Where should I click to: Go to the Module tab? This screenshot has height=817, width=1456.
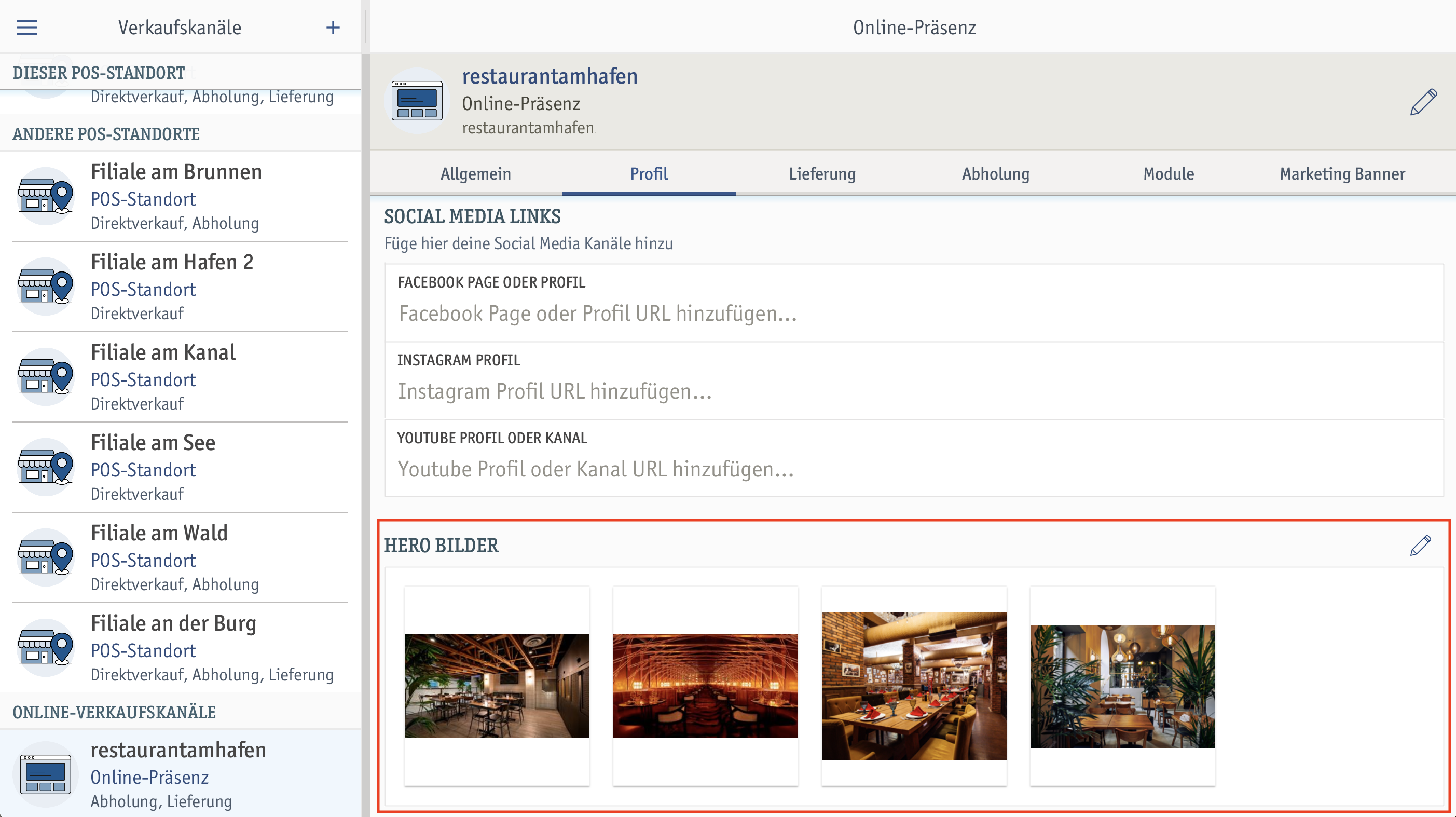tap(1169, 173)
